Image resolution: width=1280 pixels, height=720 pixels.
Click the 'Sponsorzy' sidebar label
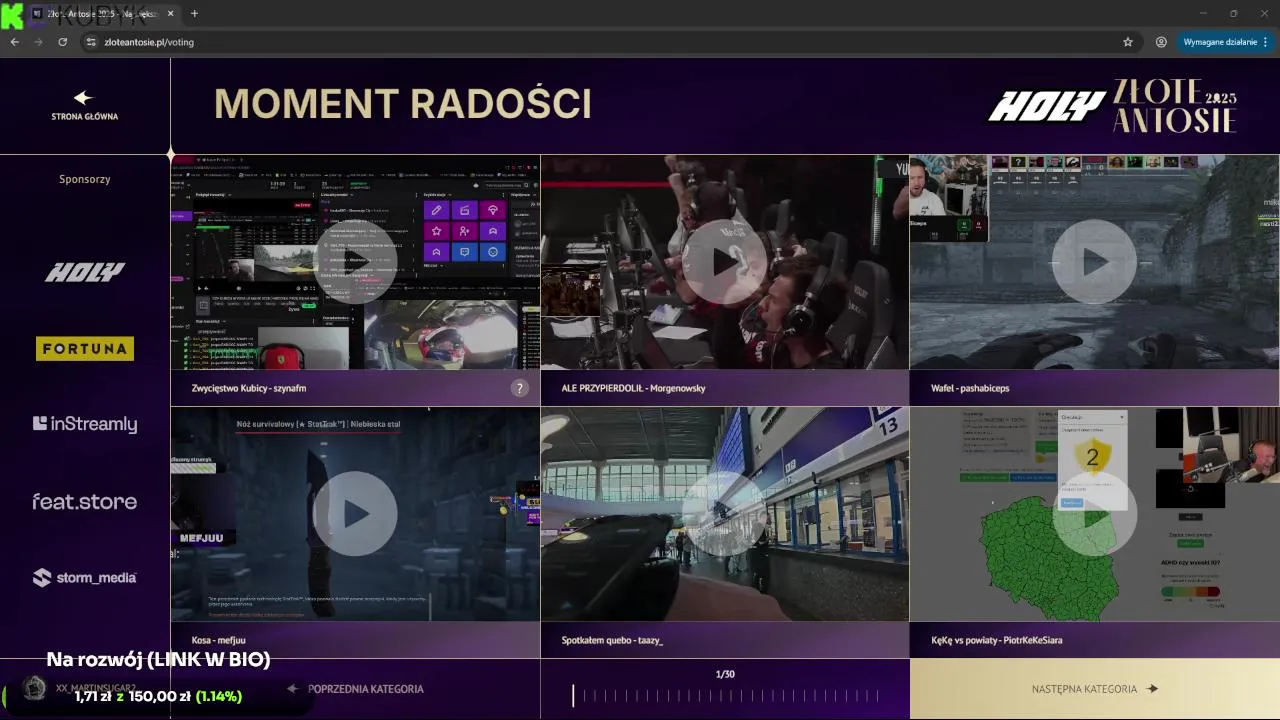[x=85, y=179]
